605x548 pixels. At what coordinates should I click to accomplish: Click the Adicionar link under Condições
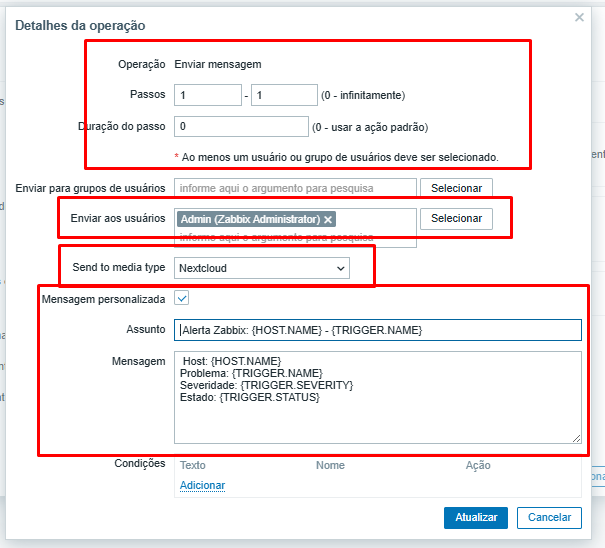[202, 485]
